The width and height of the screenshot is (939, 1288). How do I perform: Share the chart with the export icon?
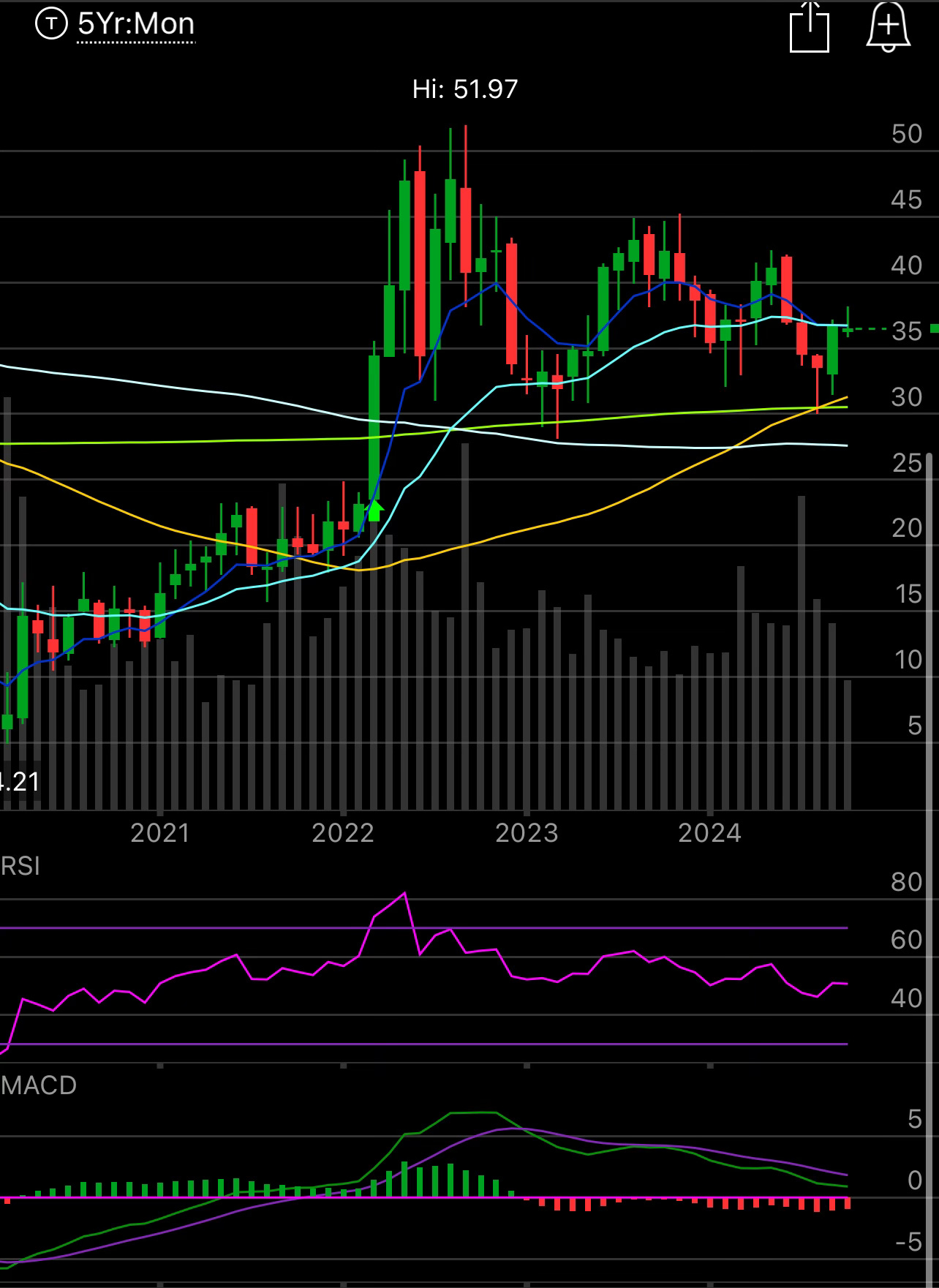coord(810,27)
